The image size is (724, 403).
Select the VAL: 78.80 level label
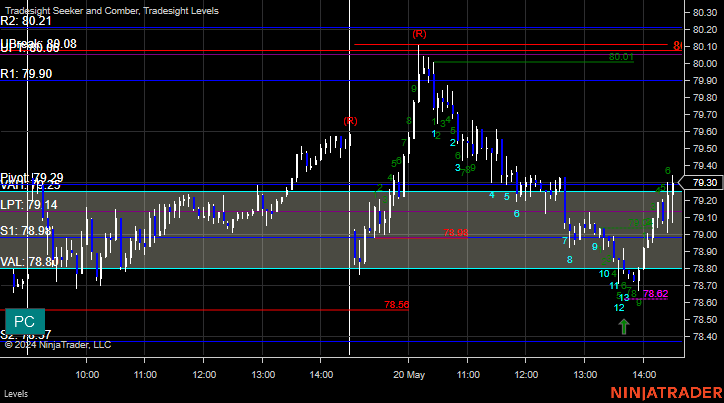(29, 262)
